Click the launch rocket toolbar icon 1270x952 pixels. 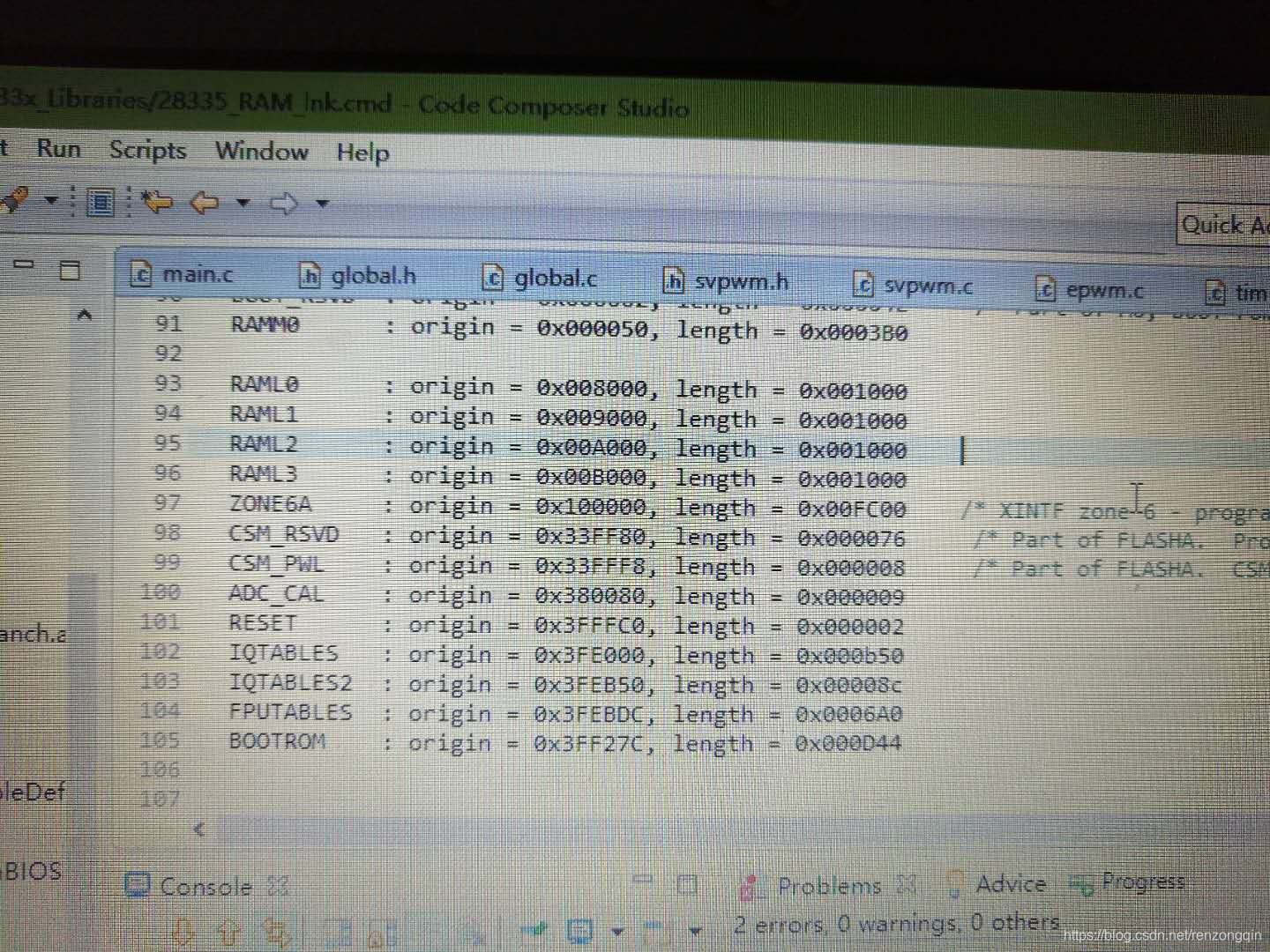(15, 200)
